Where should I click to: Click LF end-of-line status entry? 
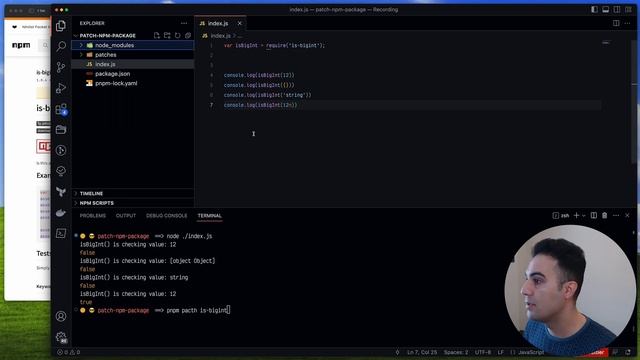[501, 352]
